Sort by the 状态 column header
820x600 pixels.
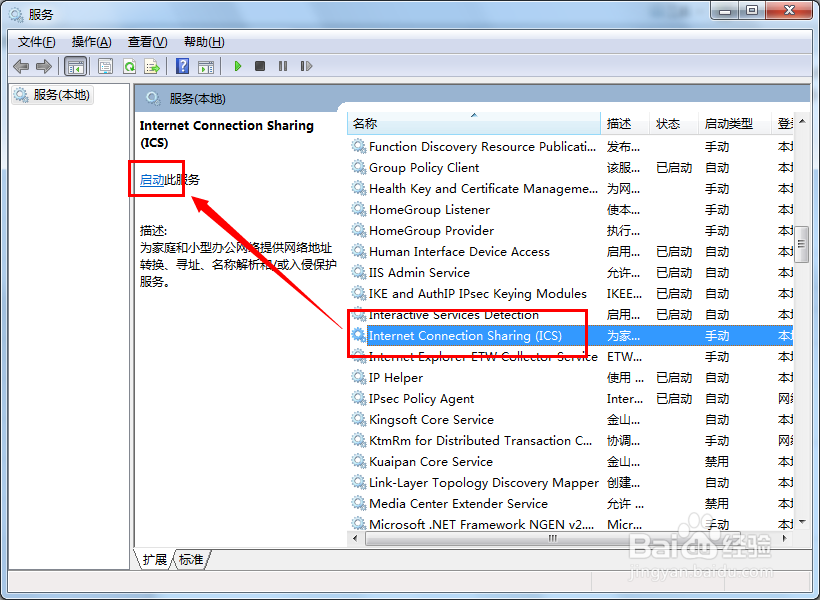(x=674, y=123)
